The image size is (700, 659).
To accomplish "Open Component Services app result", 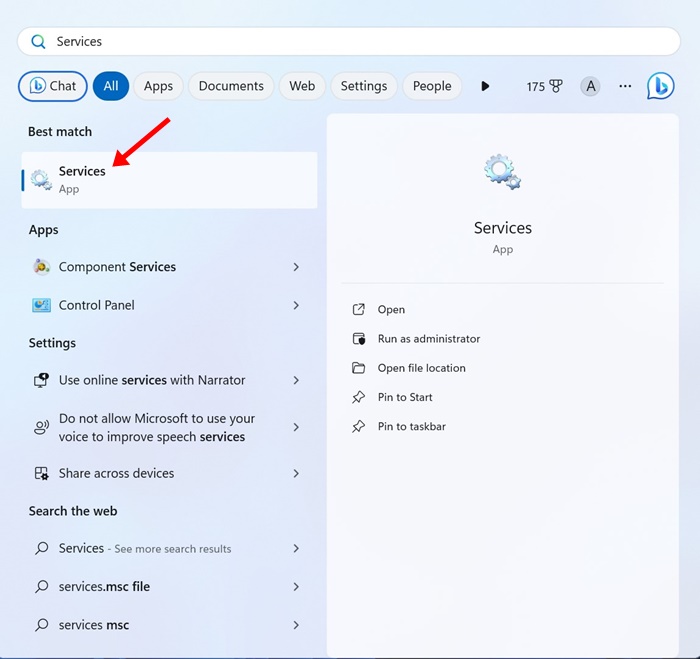I will [170, 267].
